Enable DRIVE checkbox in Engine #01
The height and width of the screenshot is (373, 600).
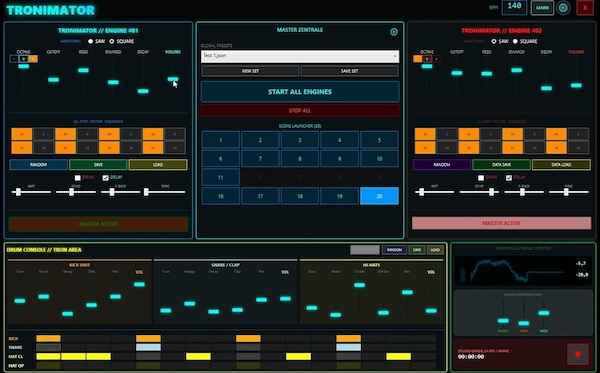click(78, 178)
